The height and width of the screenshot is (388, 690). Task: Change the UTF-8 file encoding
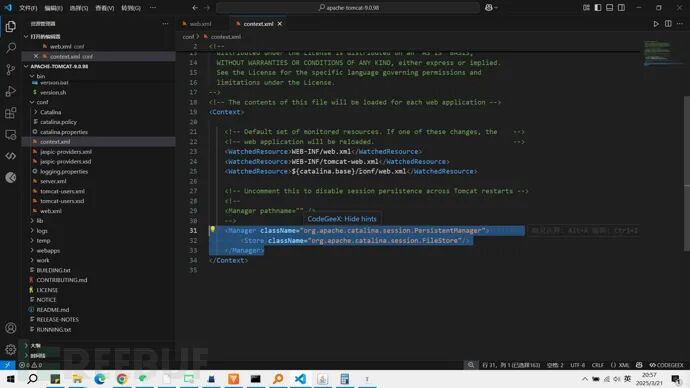click(578, 365)
